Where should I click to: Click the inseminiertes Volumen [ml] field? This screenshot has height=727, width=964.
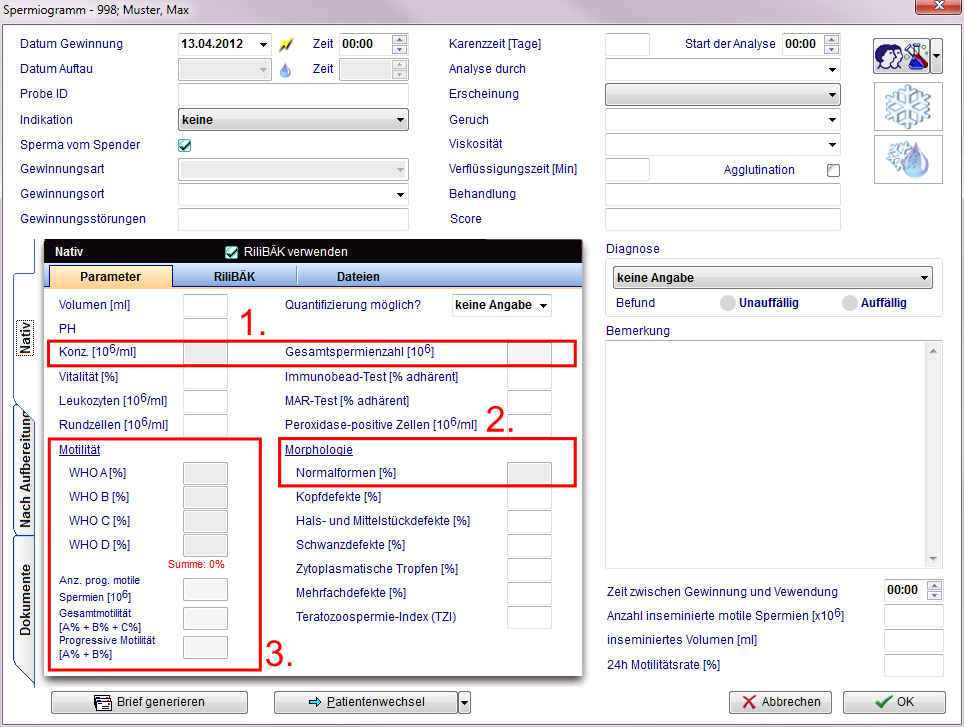[x=914, y=640]
